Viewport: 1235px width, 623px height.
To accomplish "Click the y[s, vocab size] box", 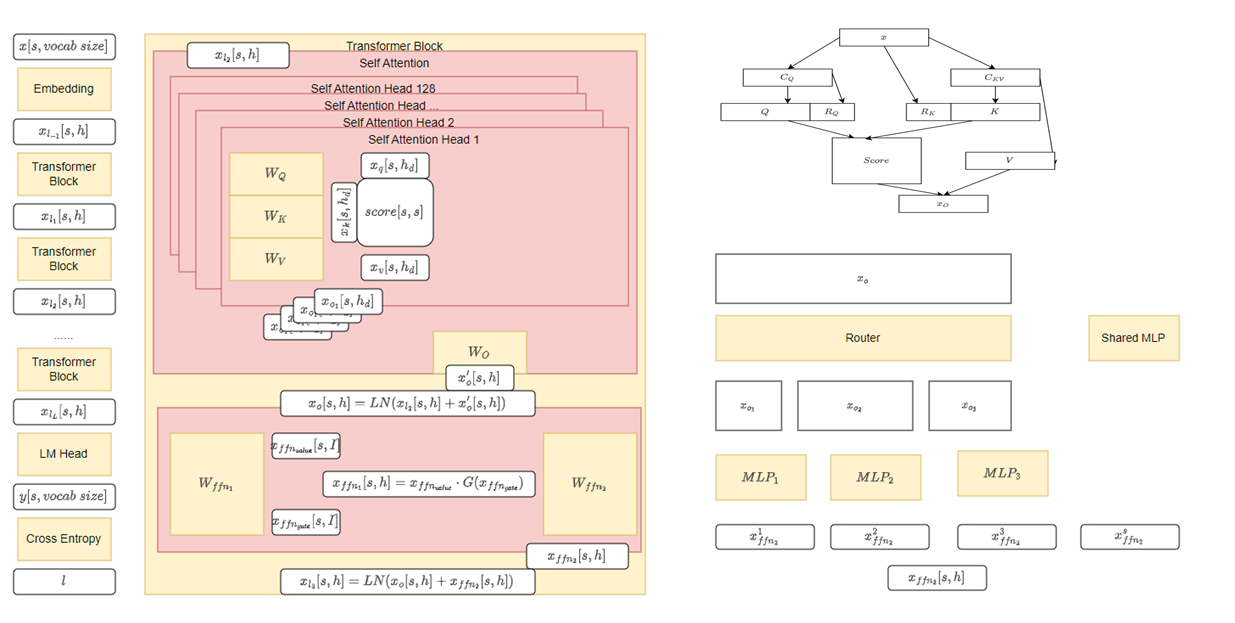I will pyautogui.click(x=64, y=496).
